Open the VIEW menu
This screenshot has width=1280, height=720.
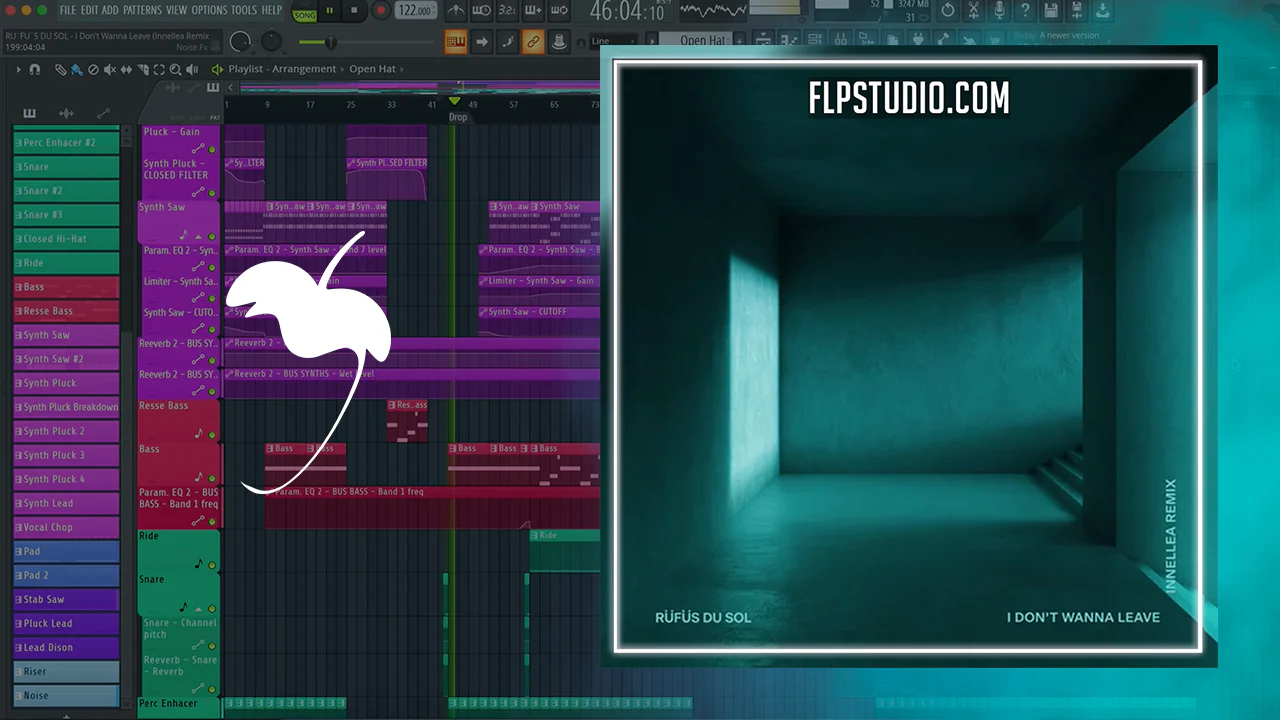177,10
